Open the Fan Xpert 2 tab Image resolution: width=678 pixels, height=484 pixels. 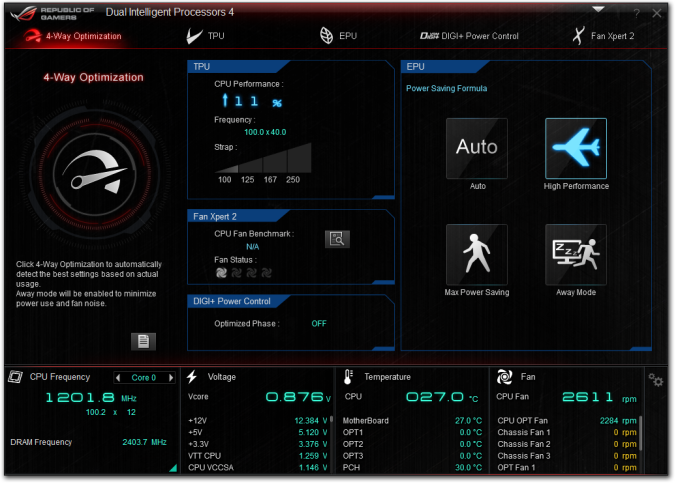603,36
